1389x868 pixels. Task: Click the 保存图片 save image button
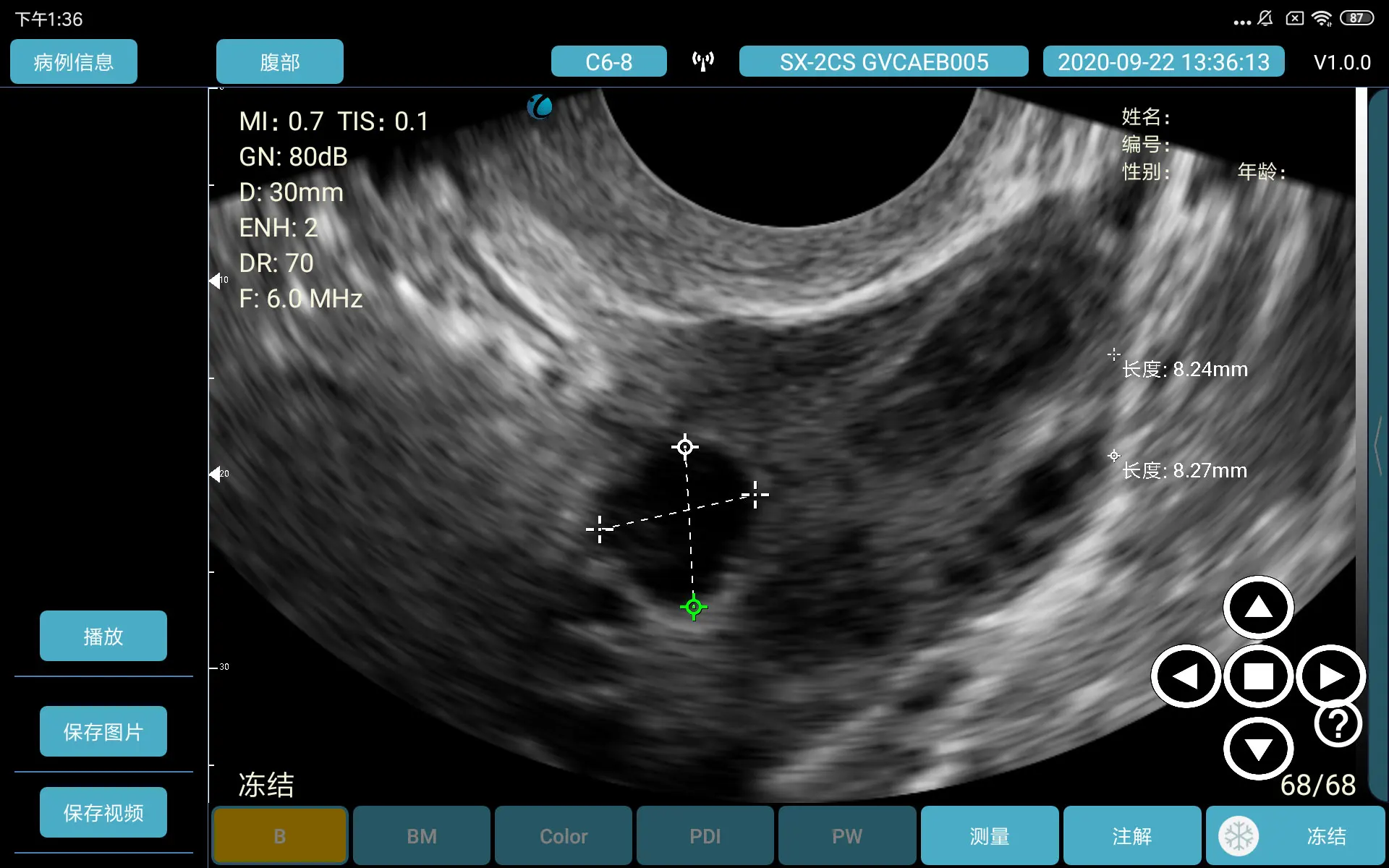click(103, 731)
